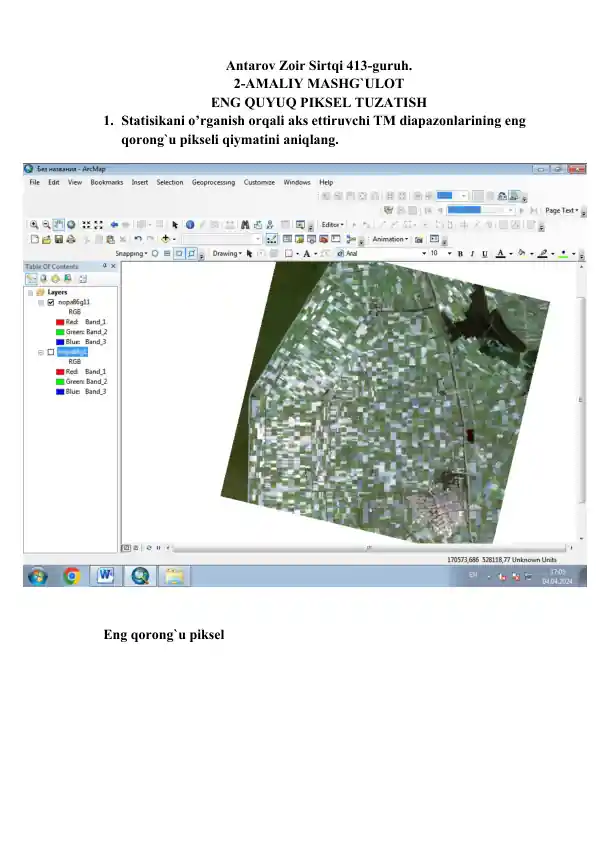Open the Arial font name dropdown

coord(424,253)
